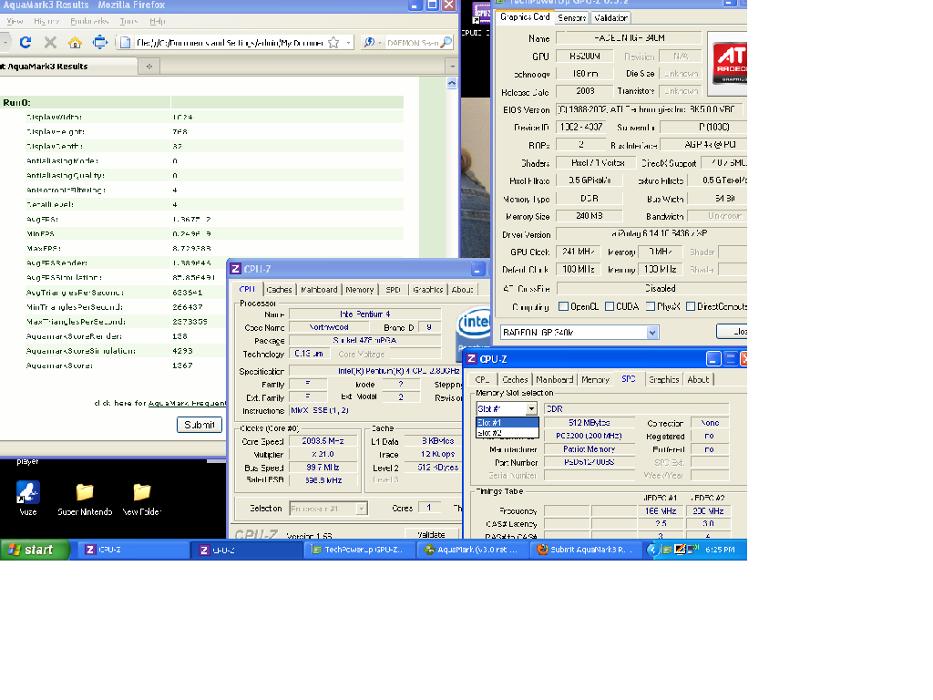Open the History menu in Firefox

click(46, 21)
